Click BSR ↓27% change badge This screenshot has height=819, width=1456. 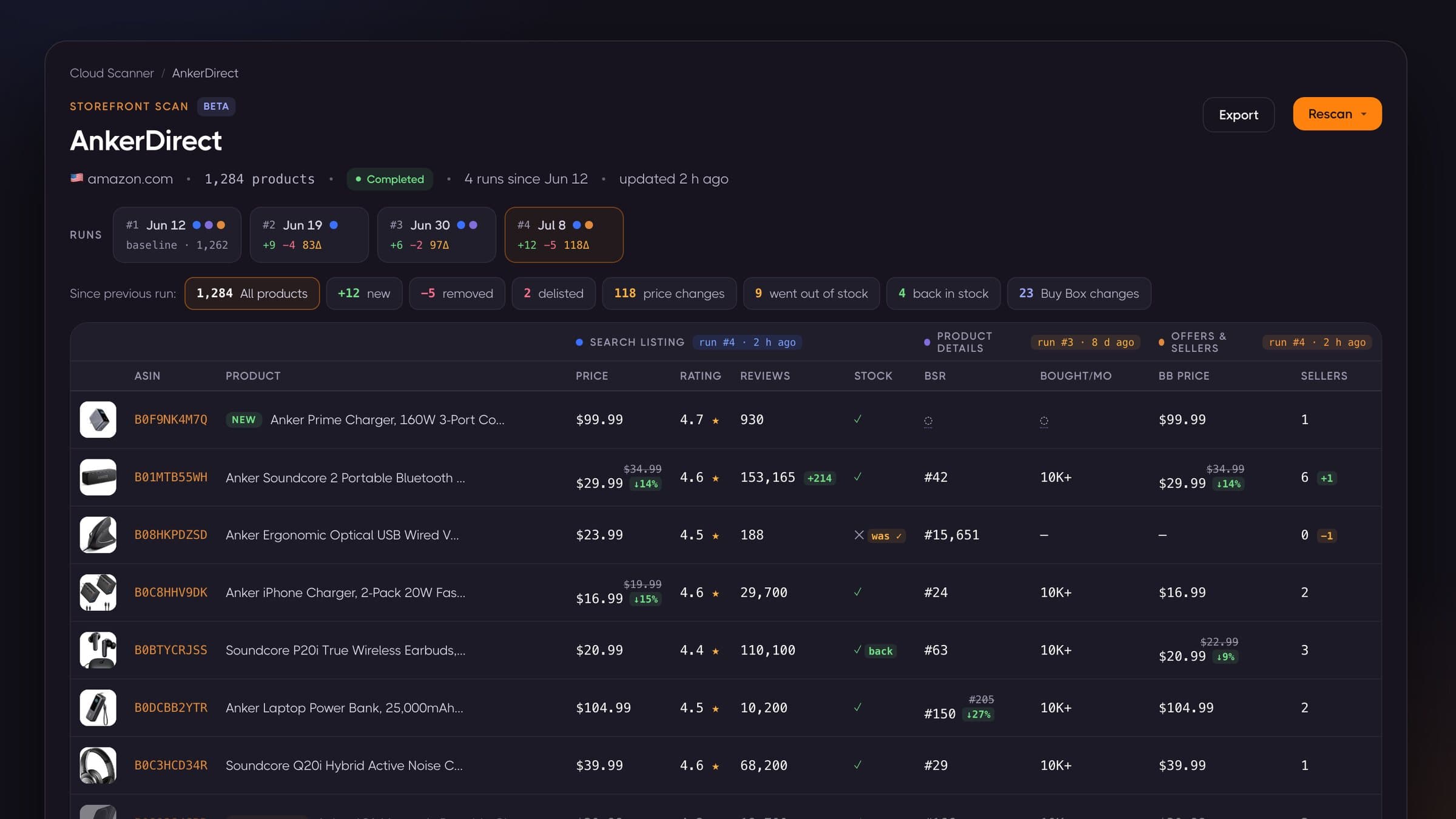pos(978,715)
